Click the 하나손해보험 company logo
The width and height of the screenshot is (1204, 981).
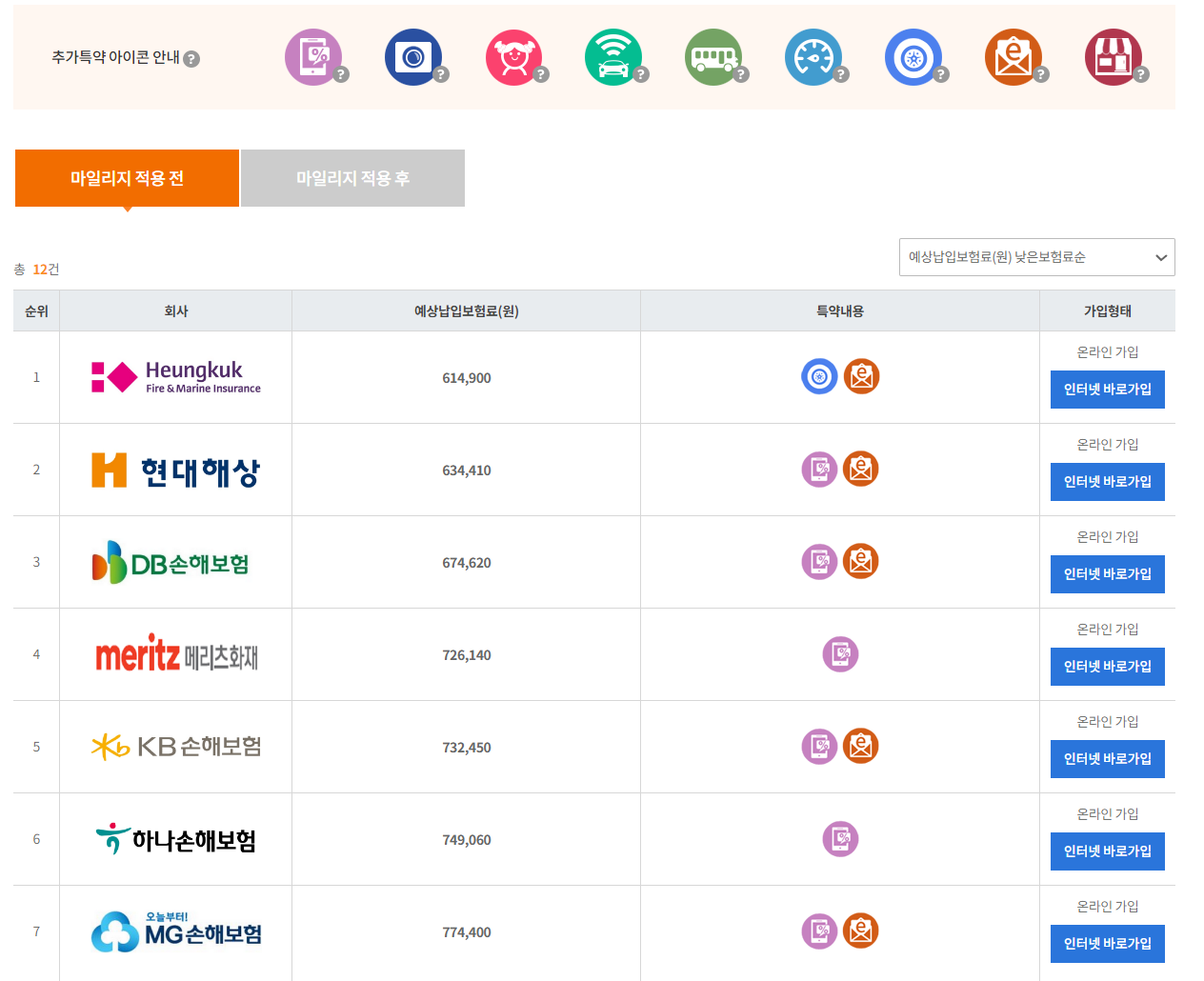(x=176, y=839)
